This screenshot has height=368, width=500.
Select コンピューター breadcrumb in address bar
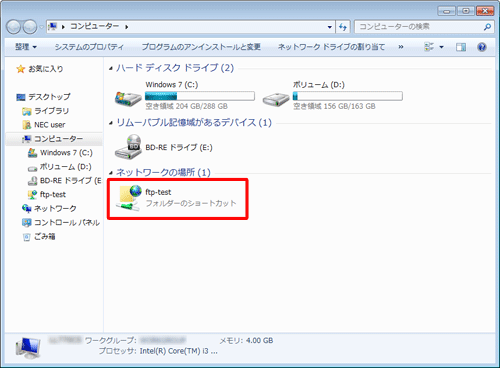pyautogui.click(x=94, y=27)
